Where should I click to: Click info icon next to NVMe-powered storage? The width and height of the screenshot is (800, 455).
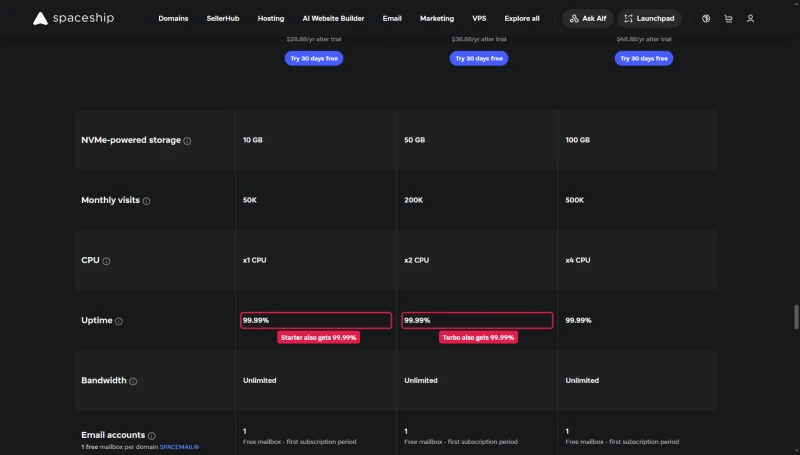(187, 141)
